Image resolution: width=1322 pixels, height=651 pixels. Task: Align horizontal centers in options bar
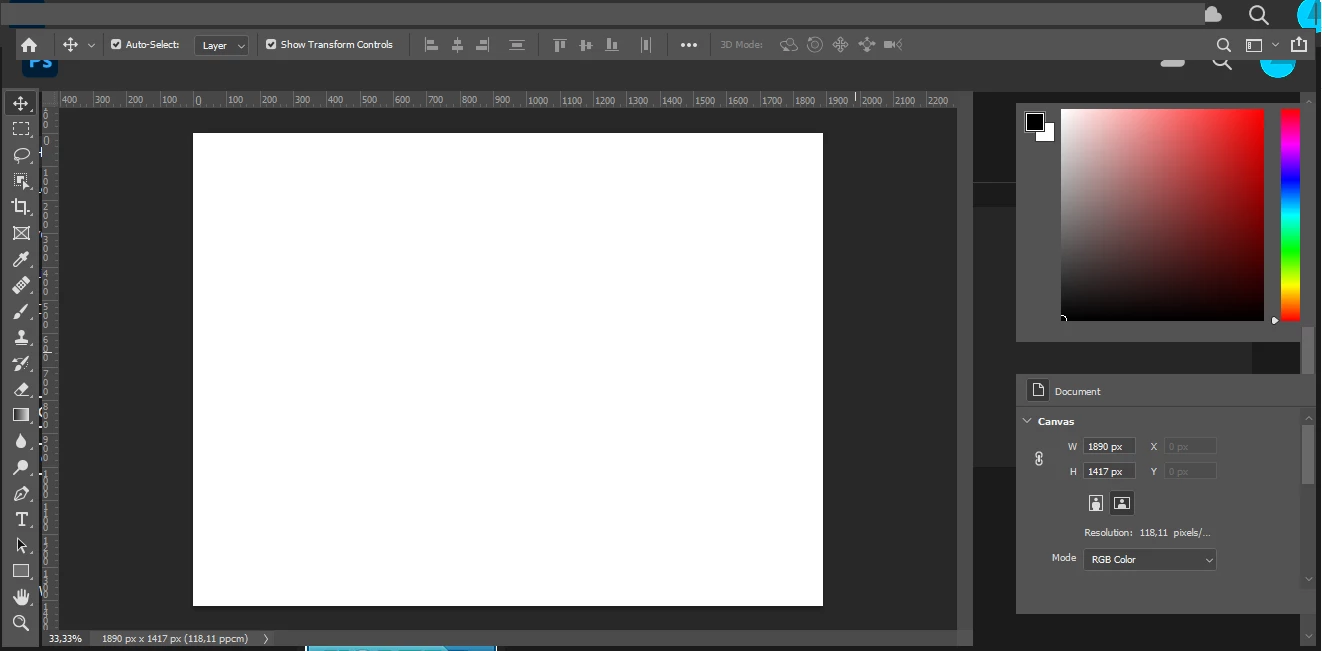point(458,45)
